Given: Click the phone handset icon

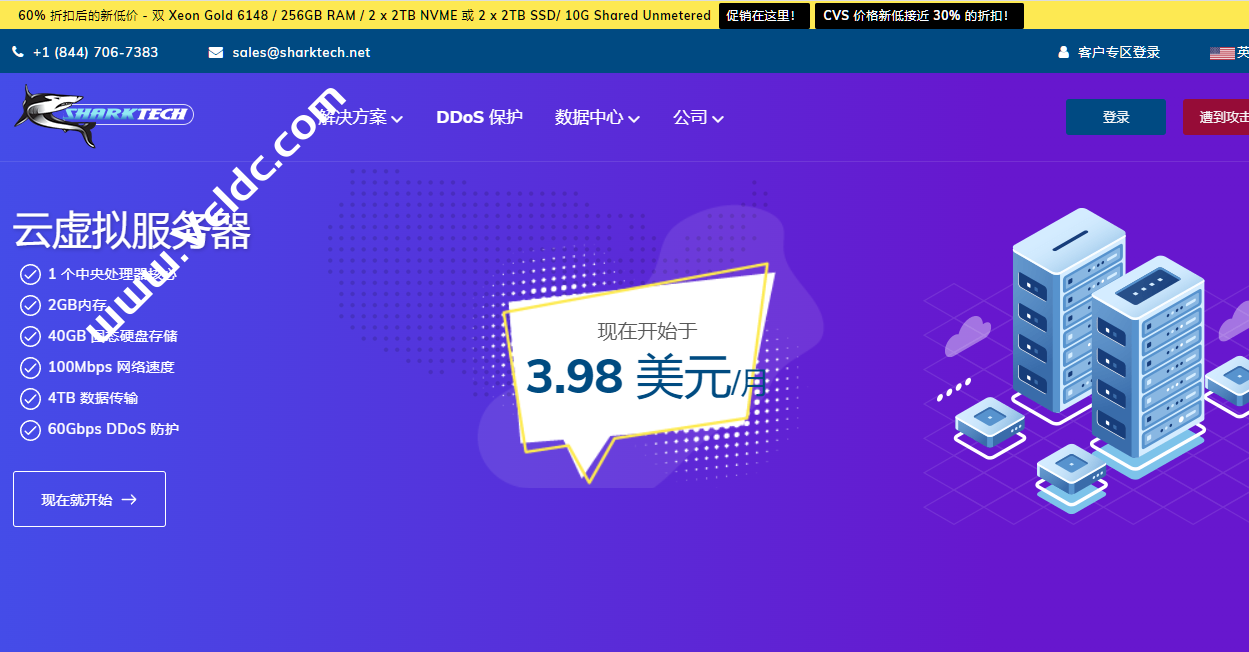Looking at the screenshot, I should point(18,52).
